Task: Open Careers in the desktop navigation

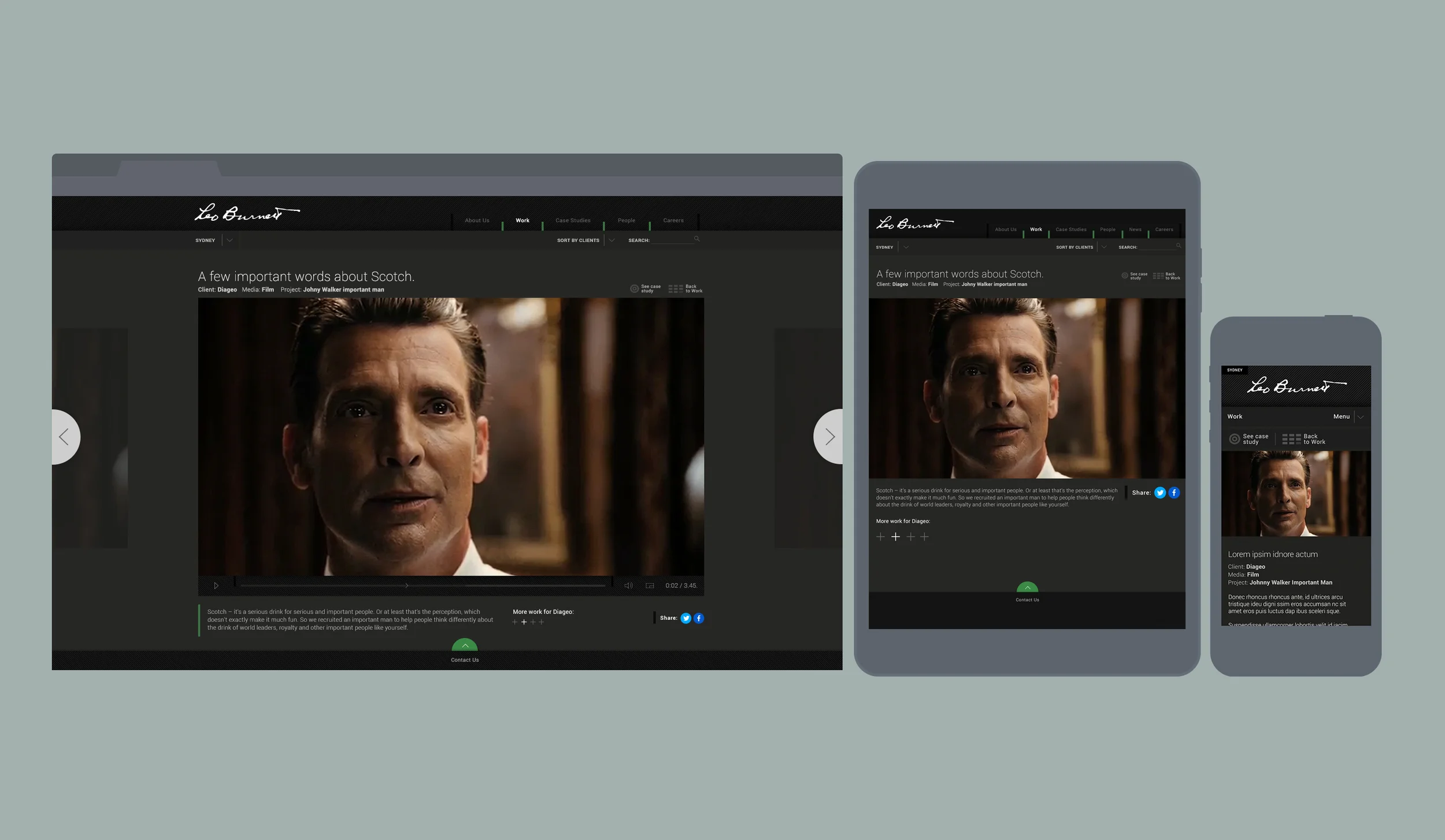Action: tap(673, 221)
